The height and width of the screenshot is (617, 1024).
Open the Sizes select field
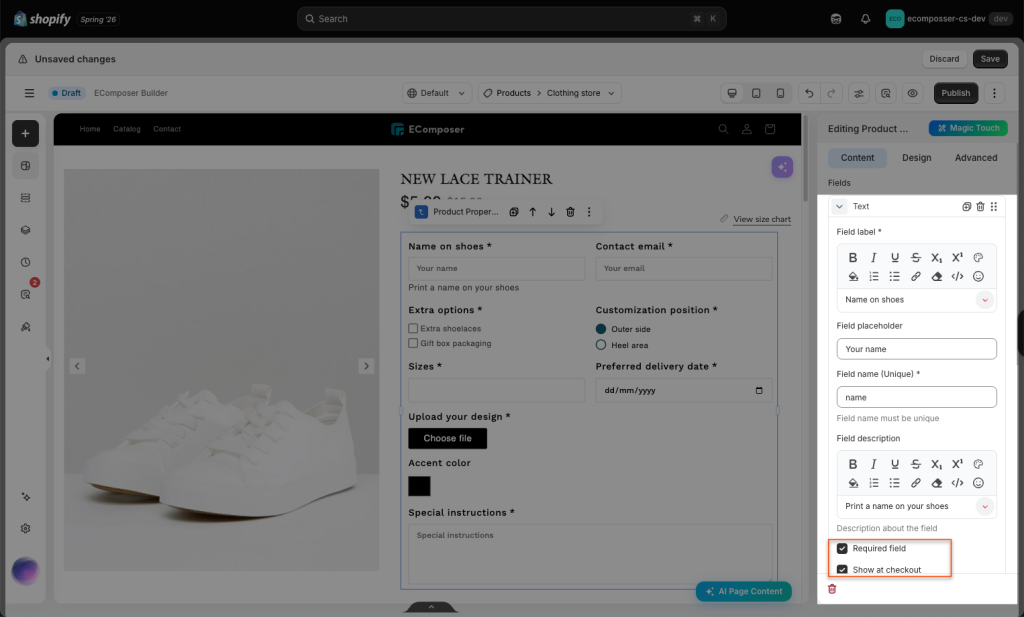click(496, 390)
